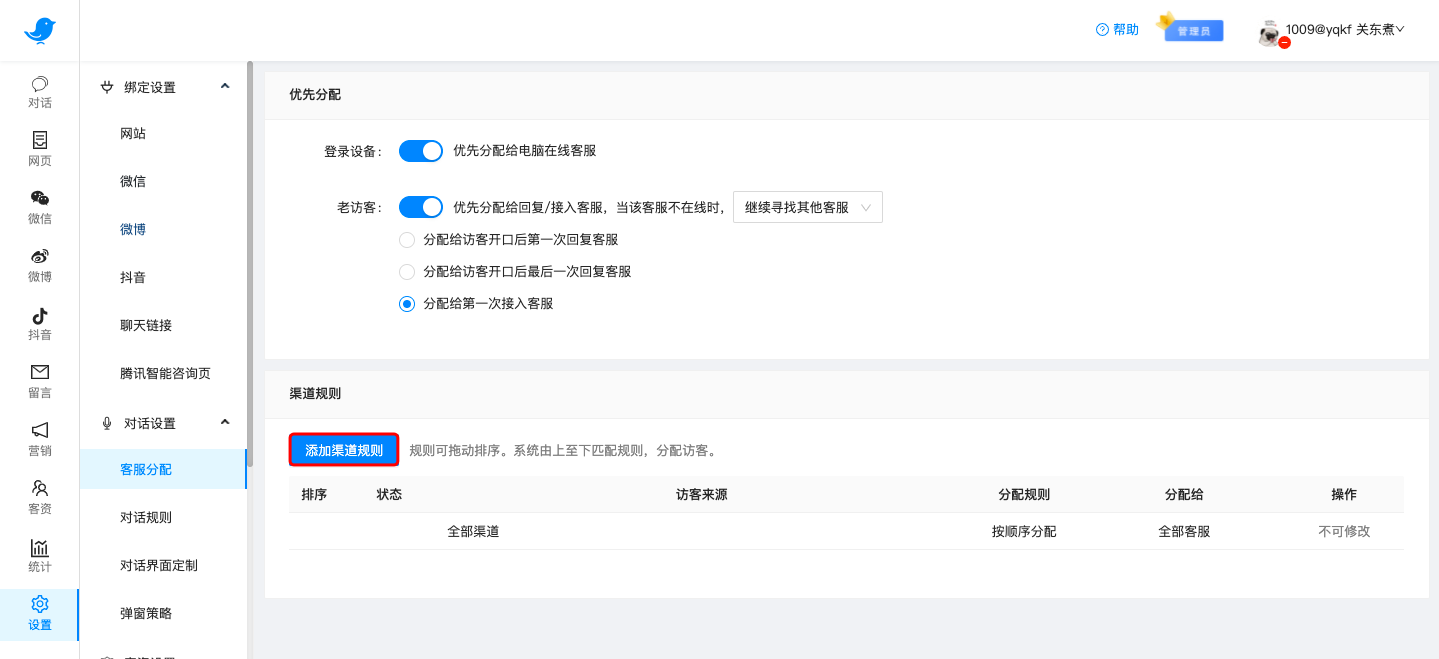This screenshot has width=1439, height=659.
Task: Select 分配给访客开口后第一次回复客服 option
Action: coord(407,239)
